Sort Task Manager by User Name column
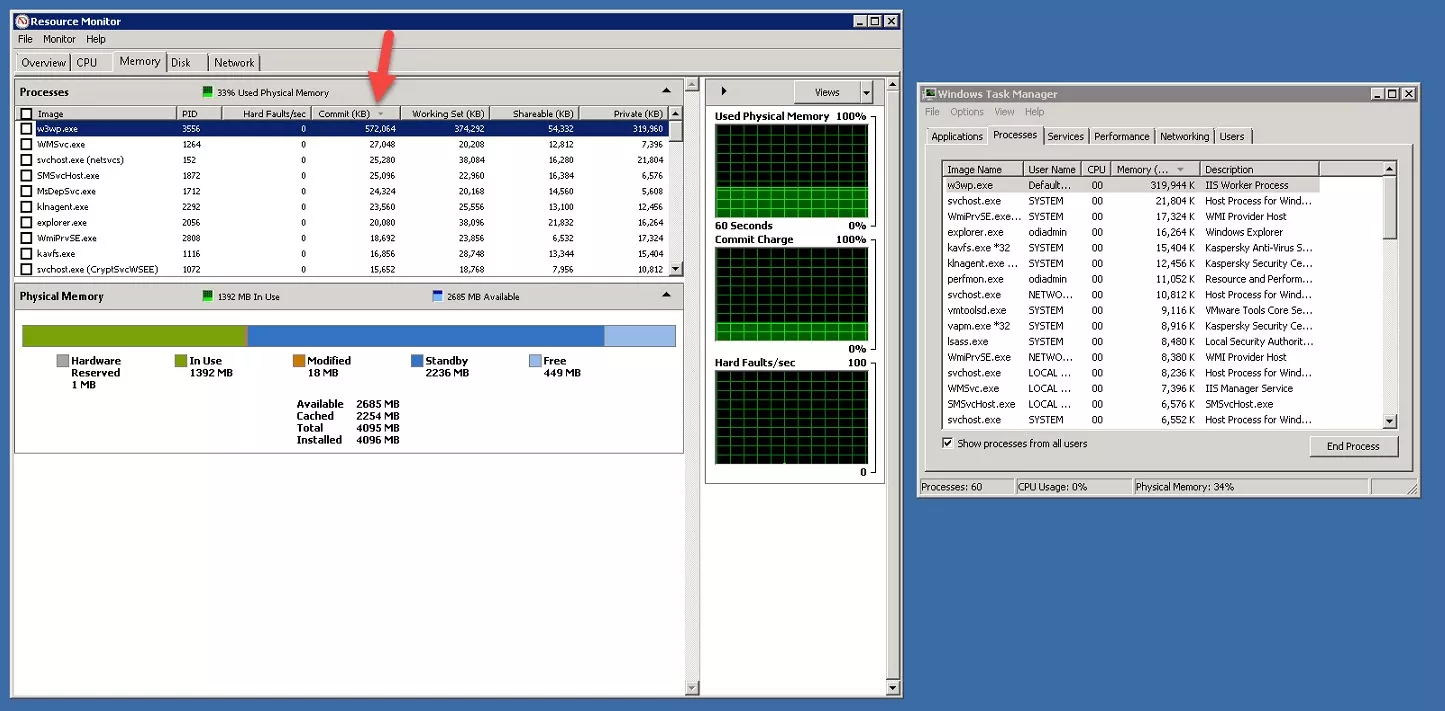1445x711 pixels. pos(1054,169)
